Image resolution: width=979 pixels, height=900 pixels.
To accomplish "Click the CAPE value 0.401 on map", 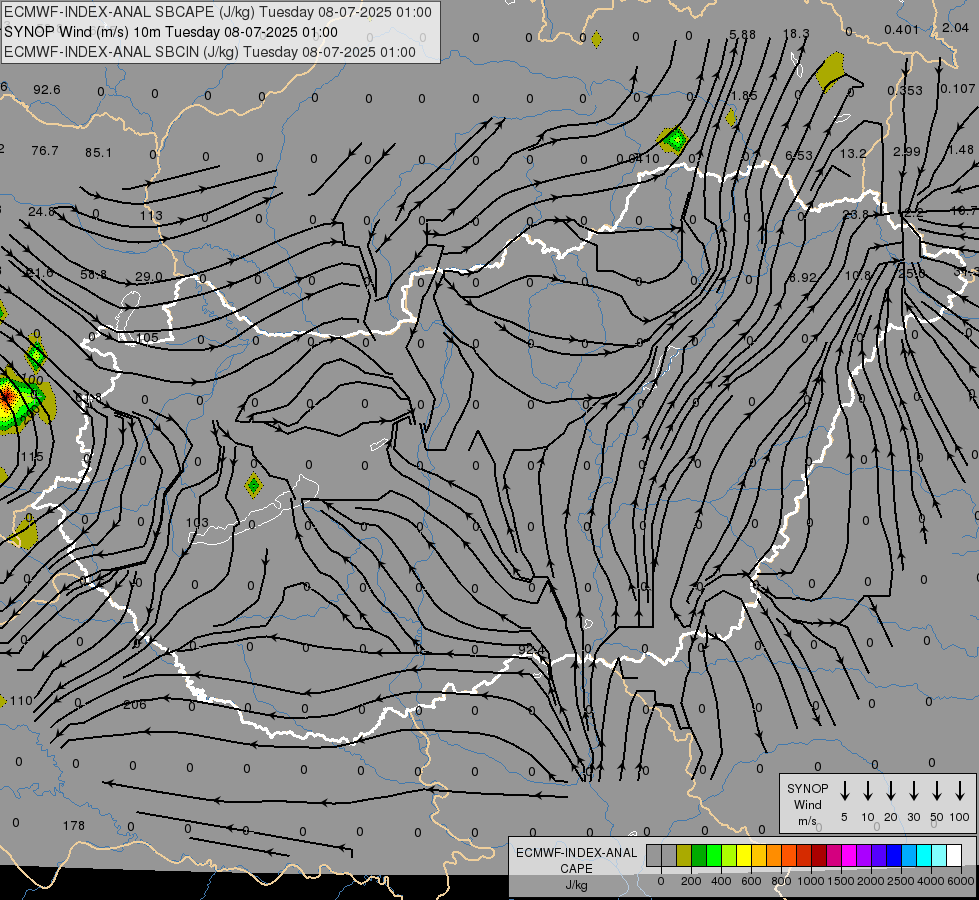I will point(902,30).
